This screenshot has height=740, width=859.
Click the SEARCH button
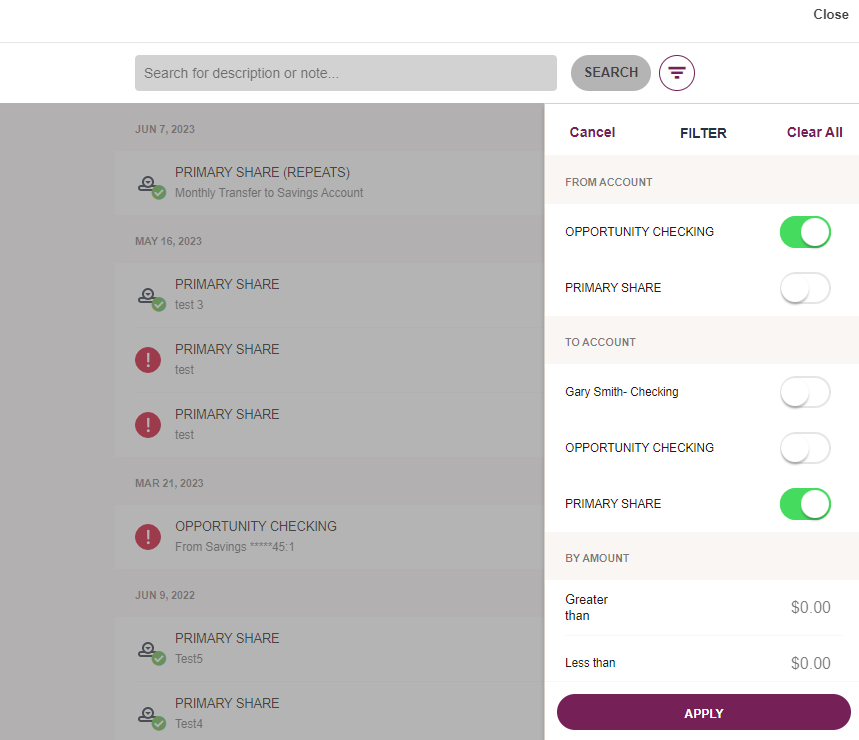611,73
